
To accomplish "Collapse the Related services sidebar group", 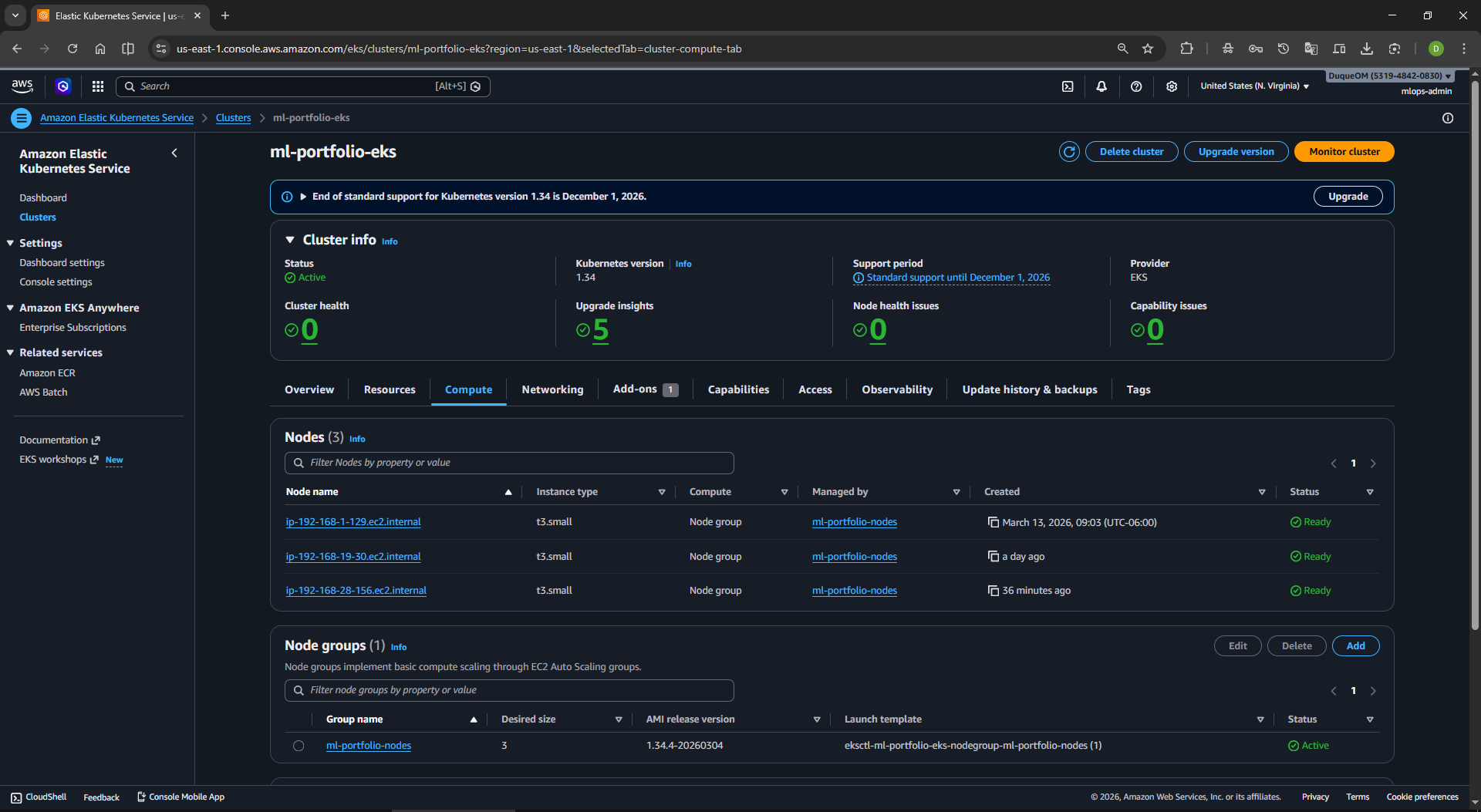I will pos(11,352).
